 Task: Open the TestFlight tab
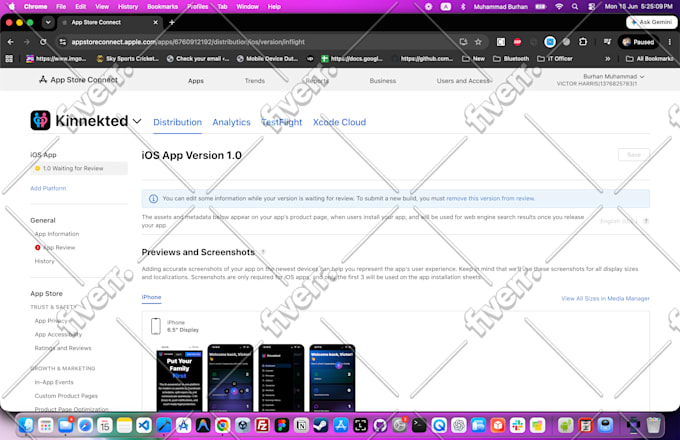(281, 122)
